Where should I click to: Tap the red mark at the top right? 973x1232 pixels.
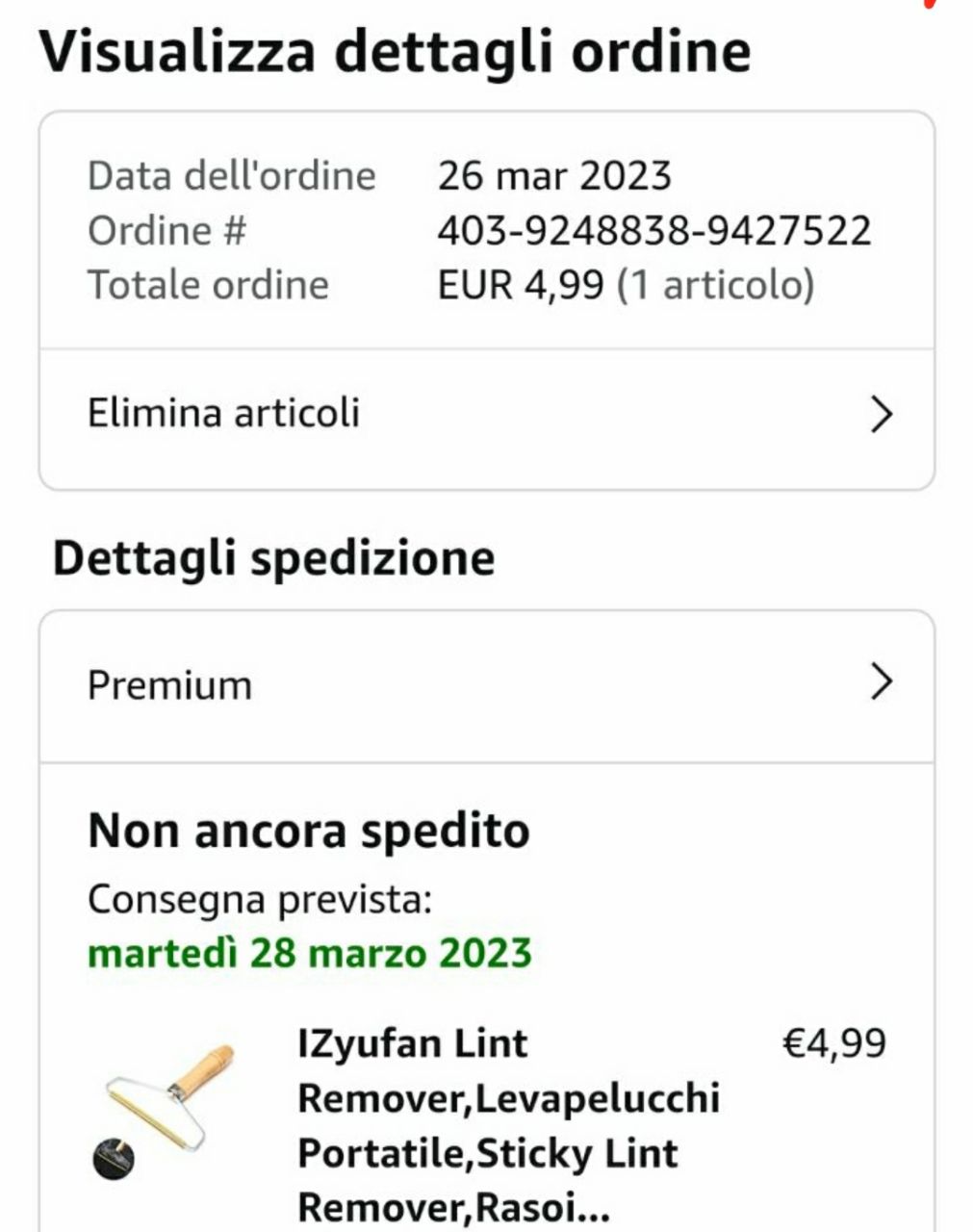pyautogui.click(x=930, y=4)
